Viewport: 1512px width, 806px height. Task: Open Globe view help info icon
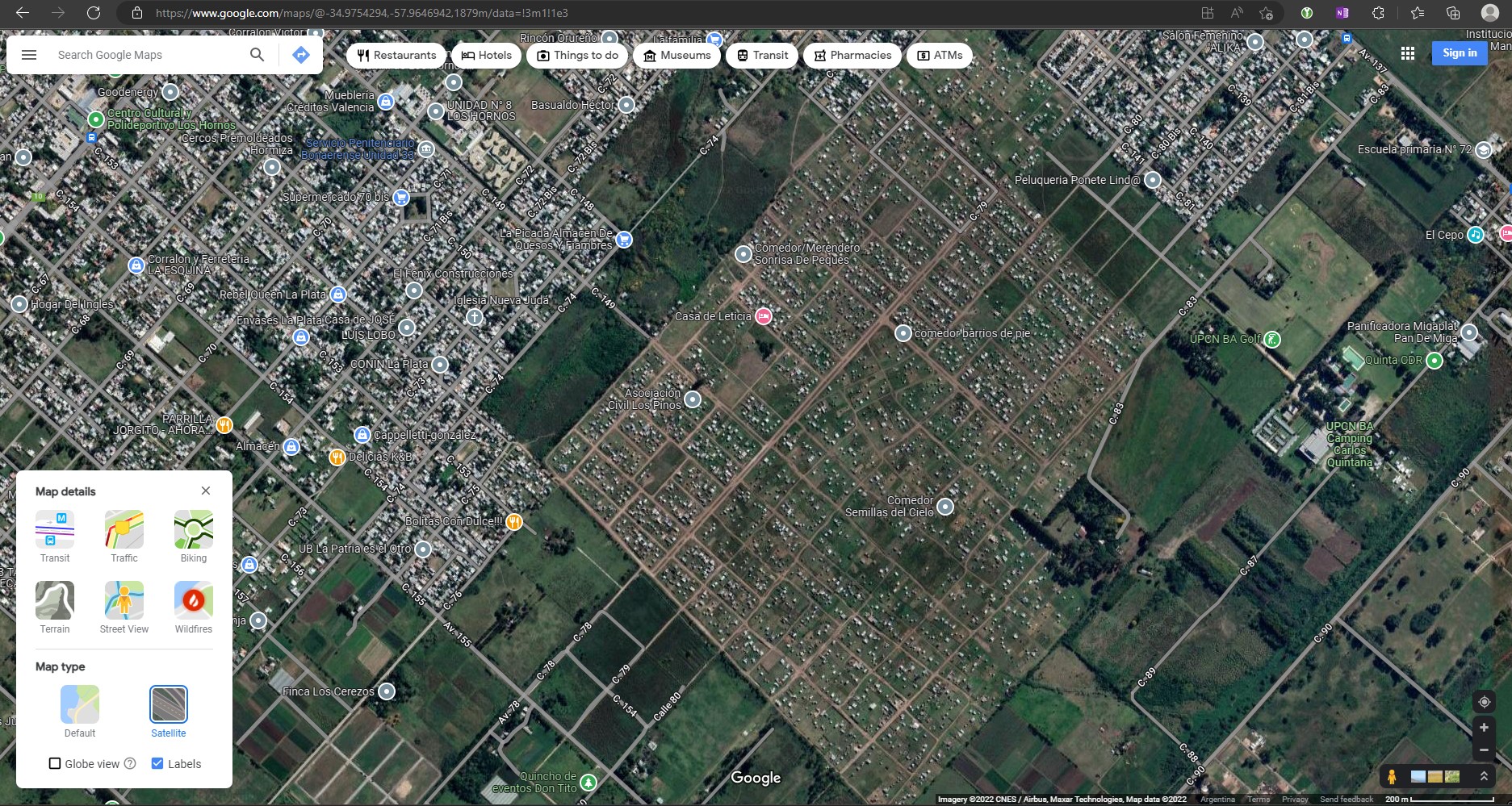[130, 763]
